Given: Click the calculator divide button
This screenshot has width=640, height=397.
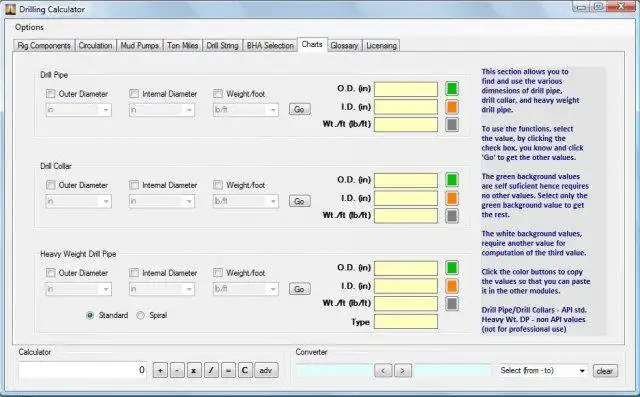Looking at the screenshot, I should point(211,370).
